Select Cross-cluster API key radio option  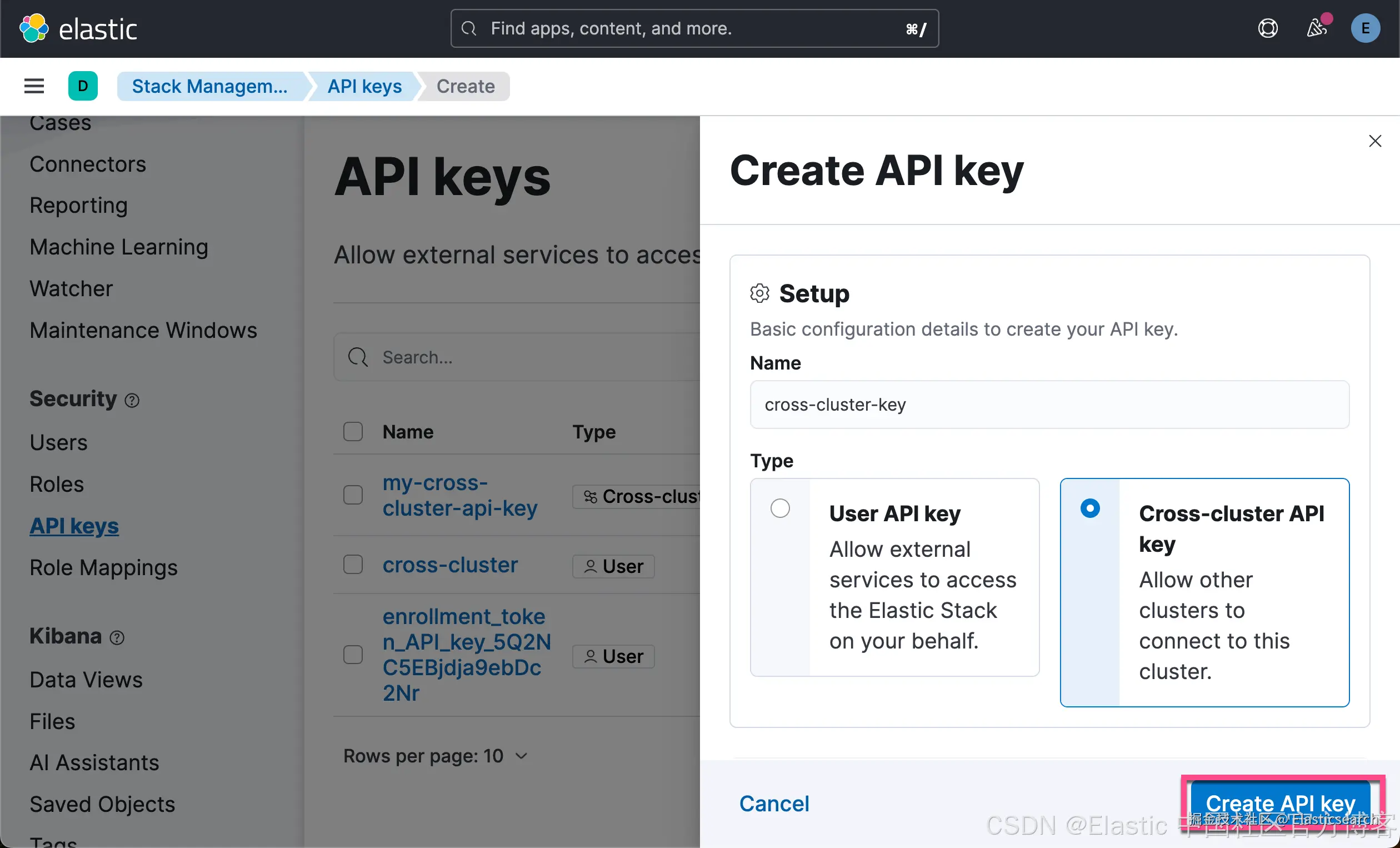click(x=1090, y=508)
